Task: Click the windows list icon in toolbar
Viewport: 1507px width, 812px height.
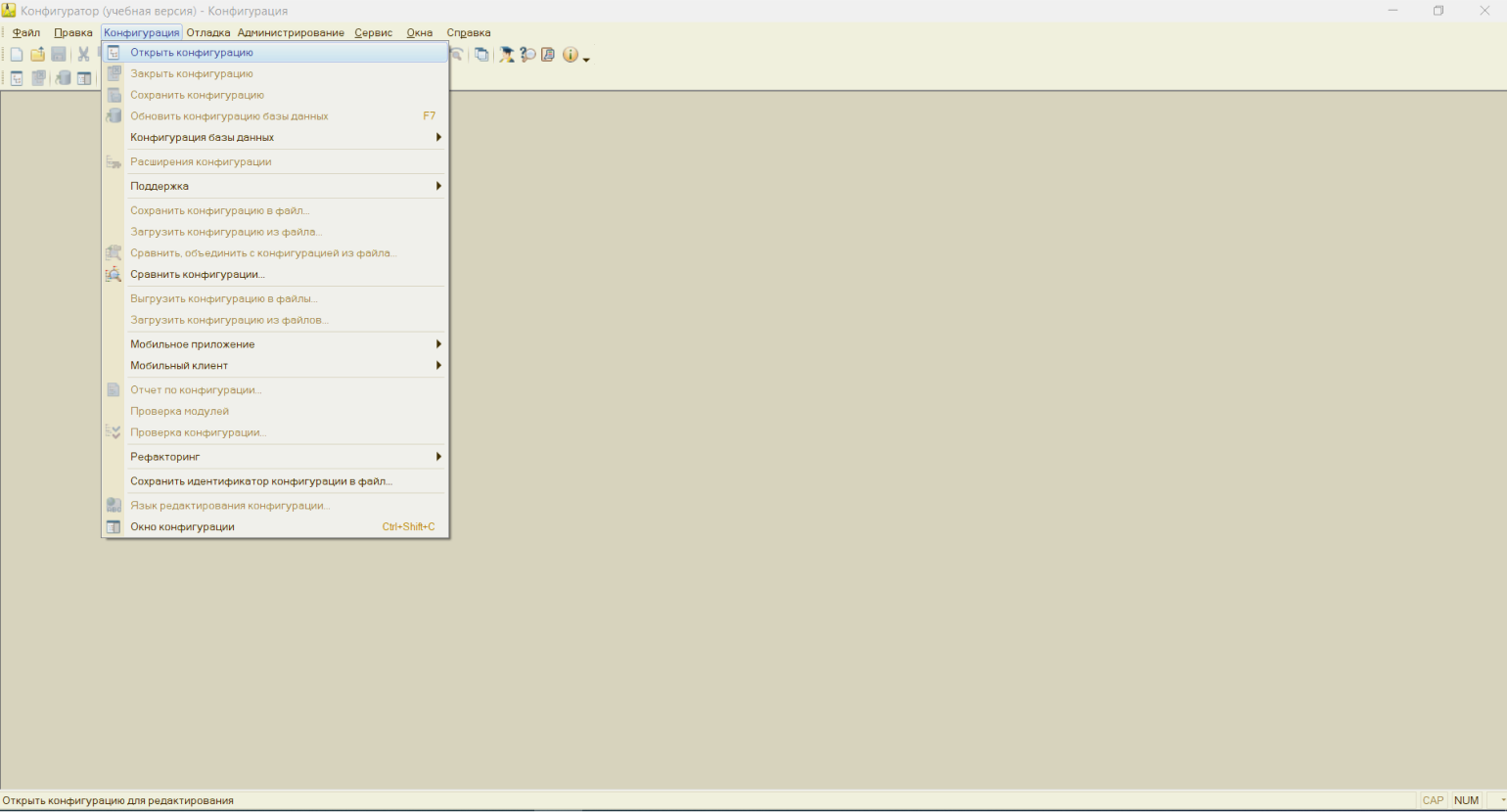Action: click(481, 55)
